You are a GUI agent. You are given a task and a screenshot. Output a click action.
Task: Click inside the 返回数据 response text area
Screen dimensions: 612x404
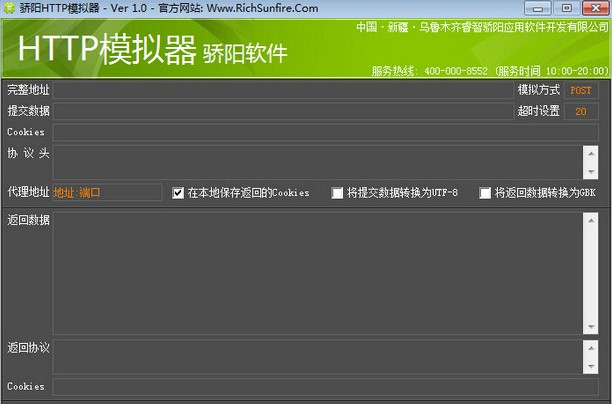(x=318, y=273)
